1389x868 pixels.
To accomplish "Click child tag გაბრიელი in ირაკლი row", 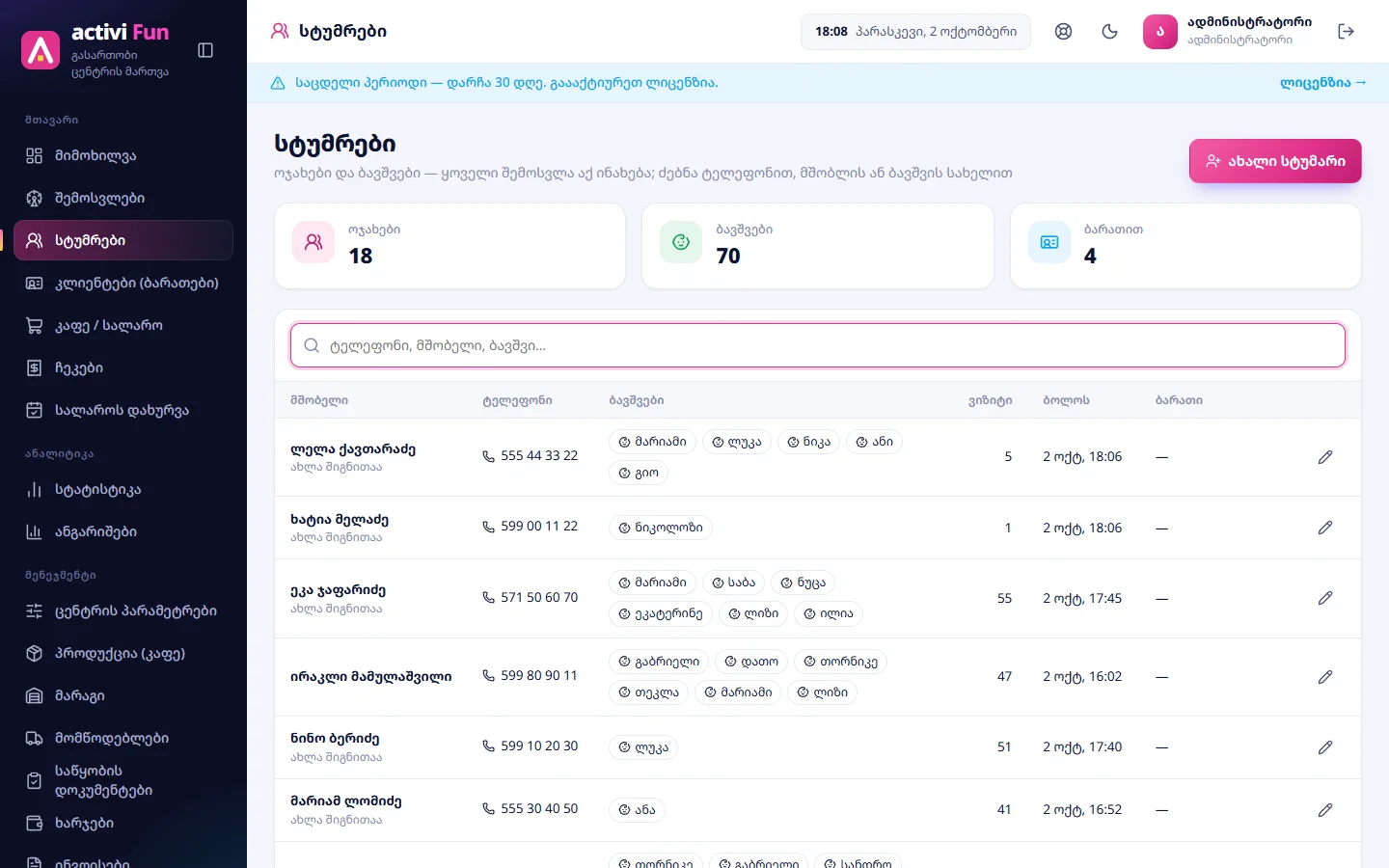I will [659, 662].
